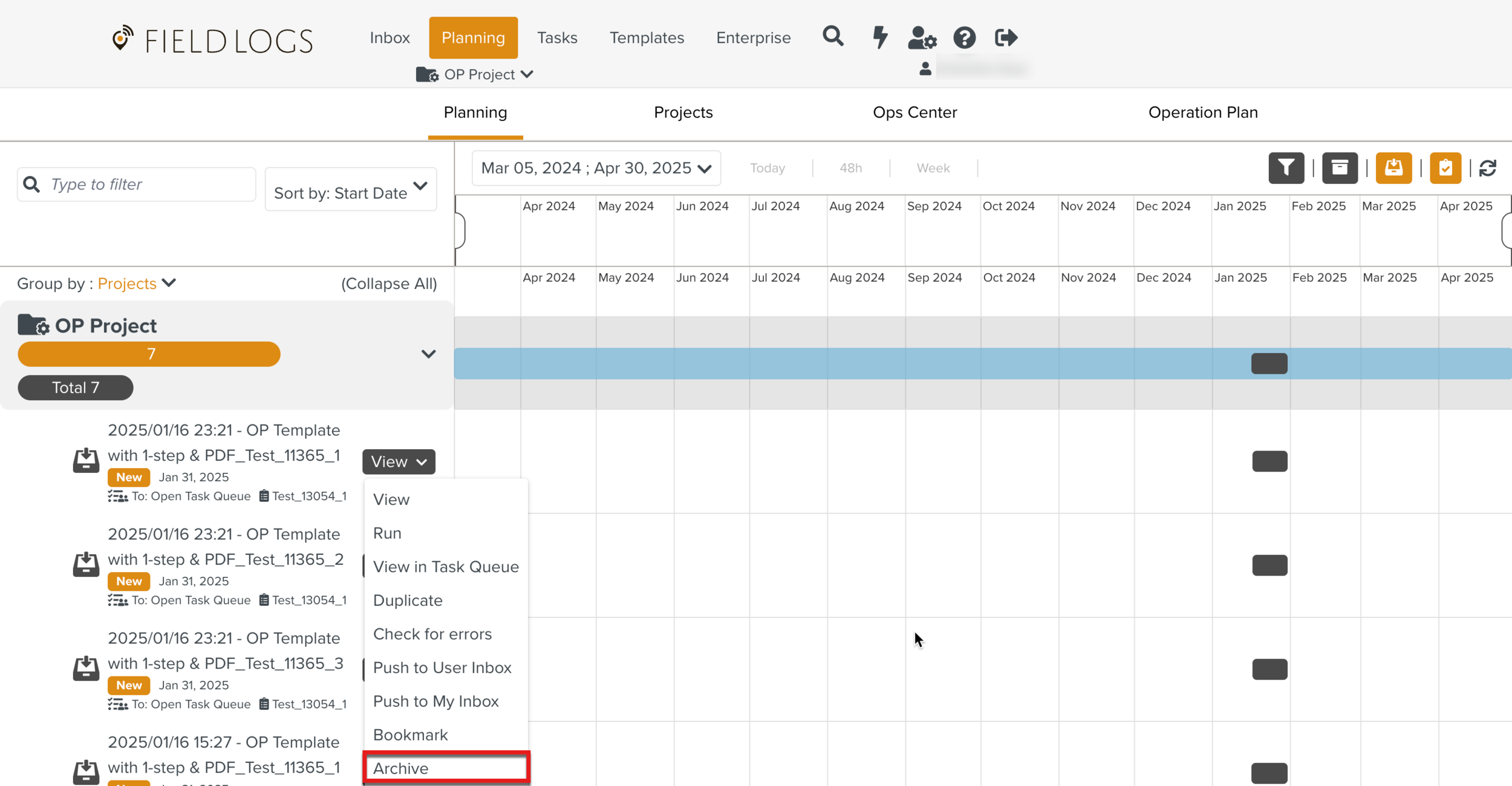
Task: Open the date range dropdown
Action: [596, 168]
